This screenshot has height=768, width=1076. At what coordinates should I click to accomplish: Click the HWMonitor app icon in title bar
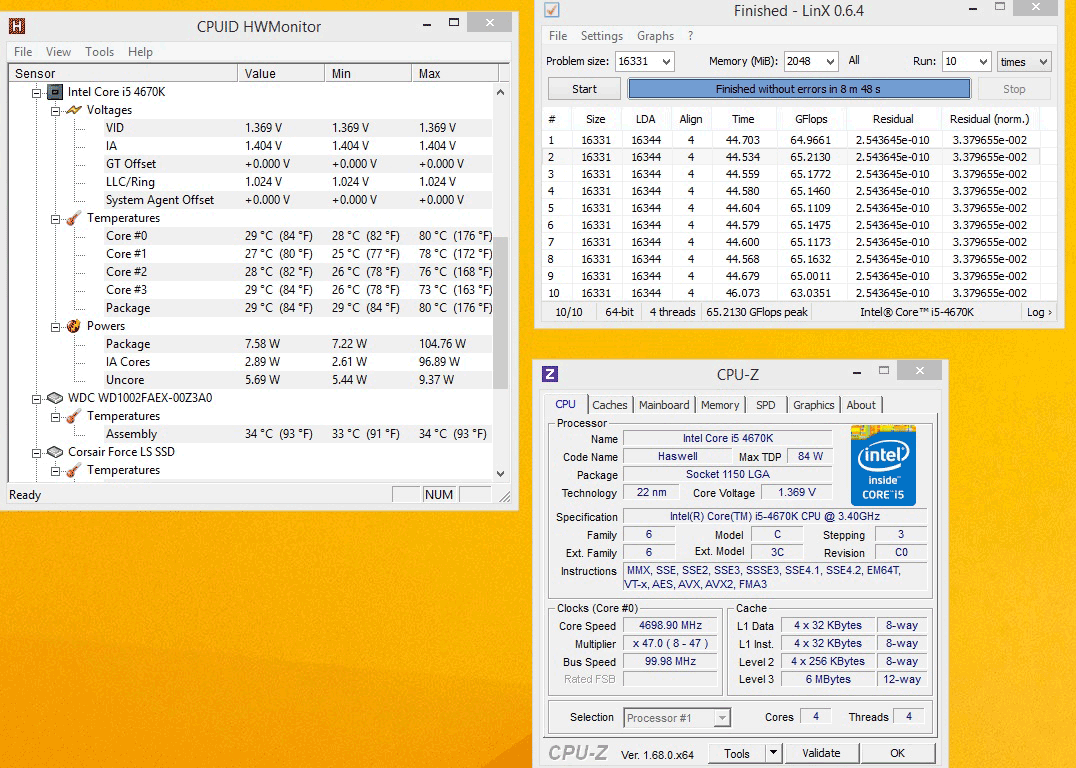[16, 26]
